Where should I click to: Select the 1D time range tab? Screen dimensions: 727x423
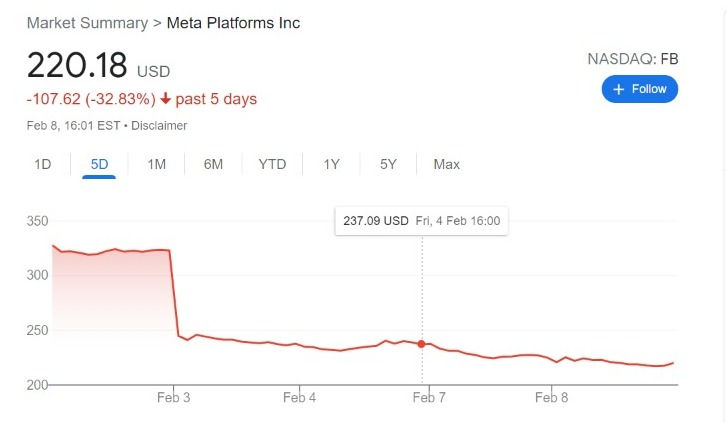43,164
